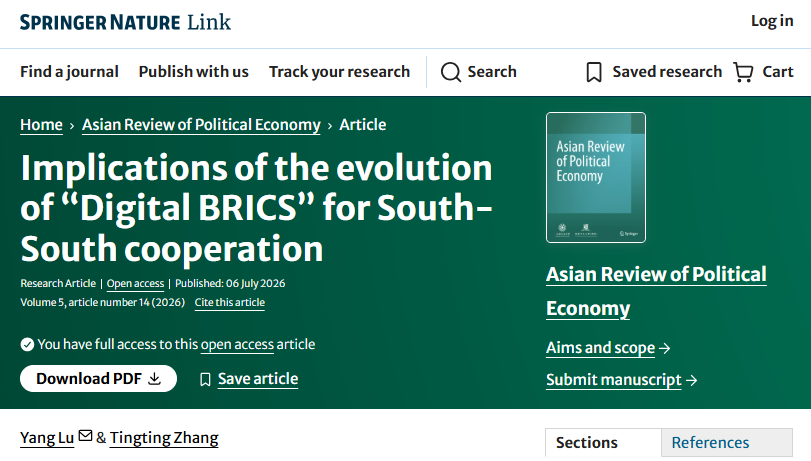Open Find a journal menu
This screenshot has width=811, height=461.
pos(69,71)
